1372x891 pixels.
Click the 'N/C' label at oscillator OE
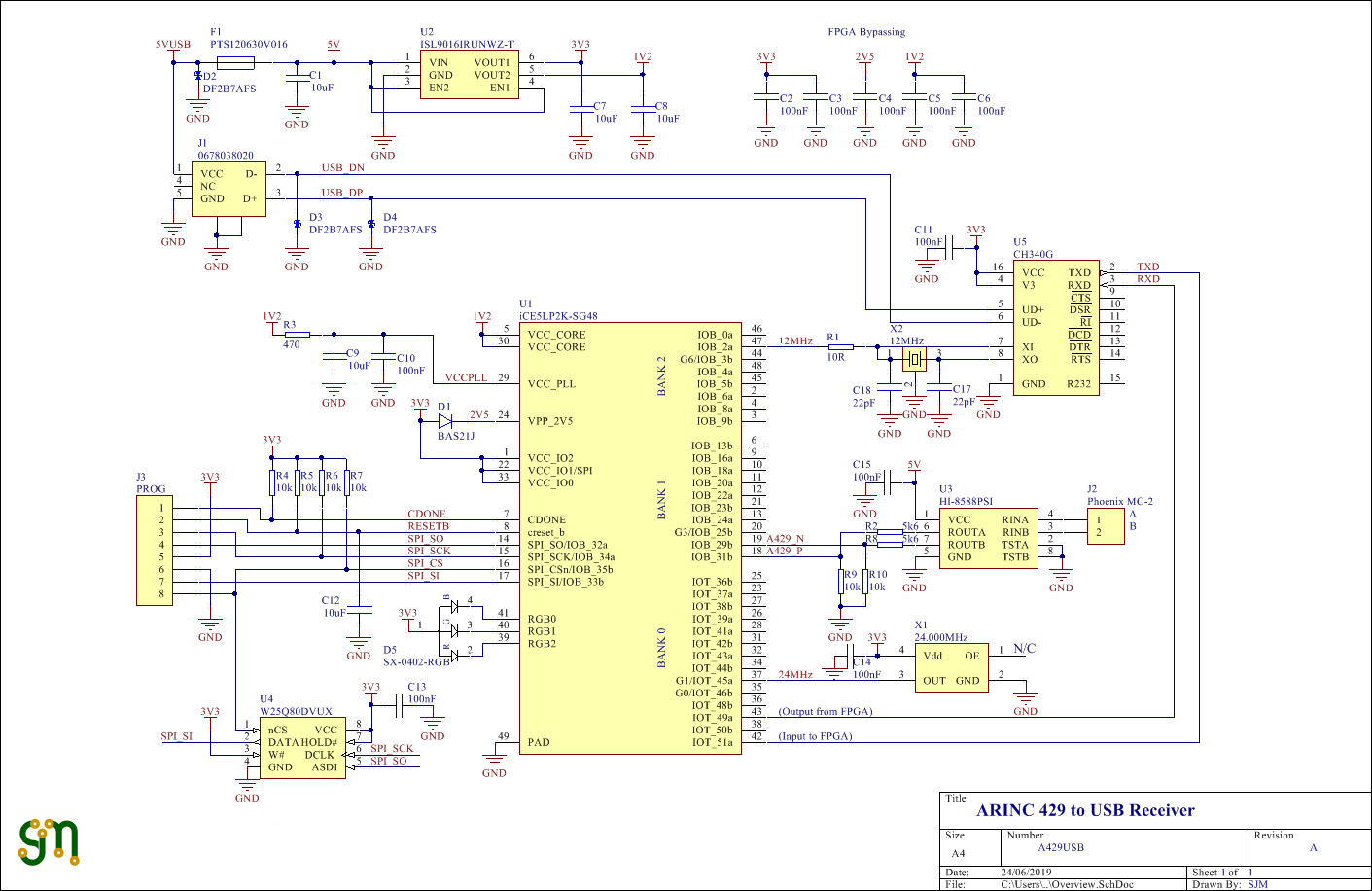pyautogui.click(x=1025, y=649)
